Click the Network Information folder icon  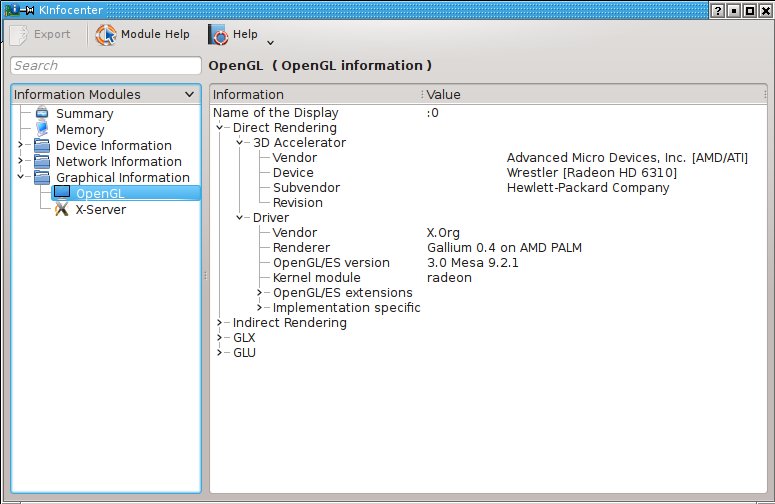[x=43, y=162]
